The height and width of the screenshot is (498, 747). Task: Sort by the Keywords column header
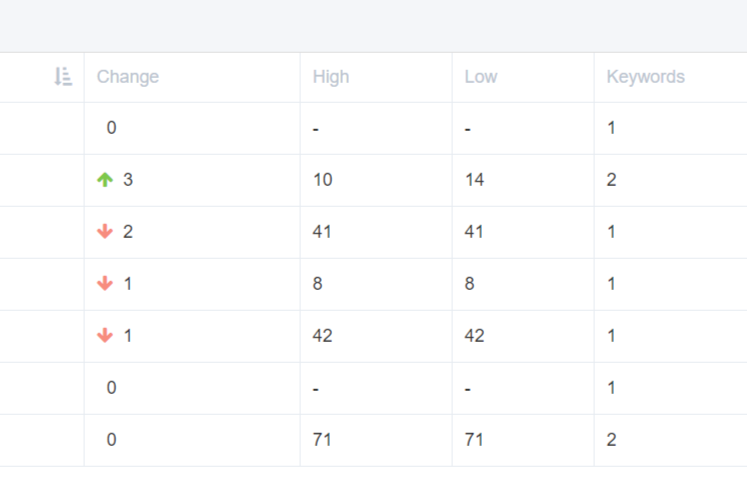pyautogui.click(x=646, y=77)
